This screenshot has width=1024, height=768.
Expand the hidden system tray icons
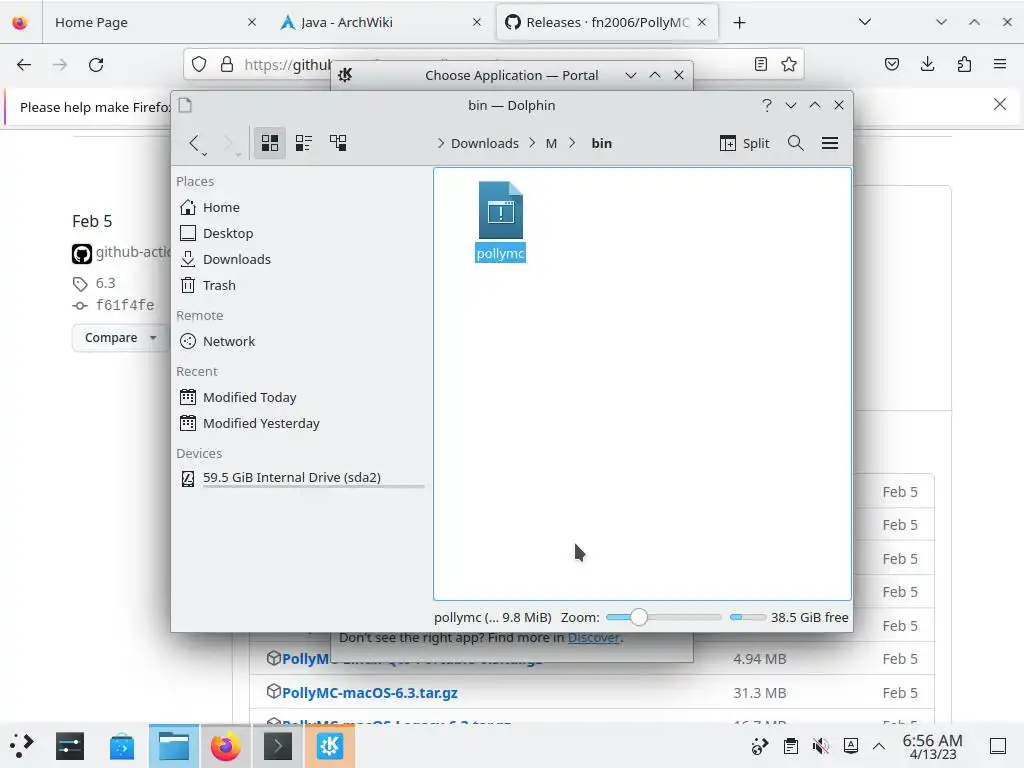pos(879,746)
